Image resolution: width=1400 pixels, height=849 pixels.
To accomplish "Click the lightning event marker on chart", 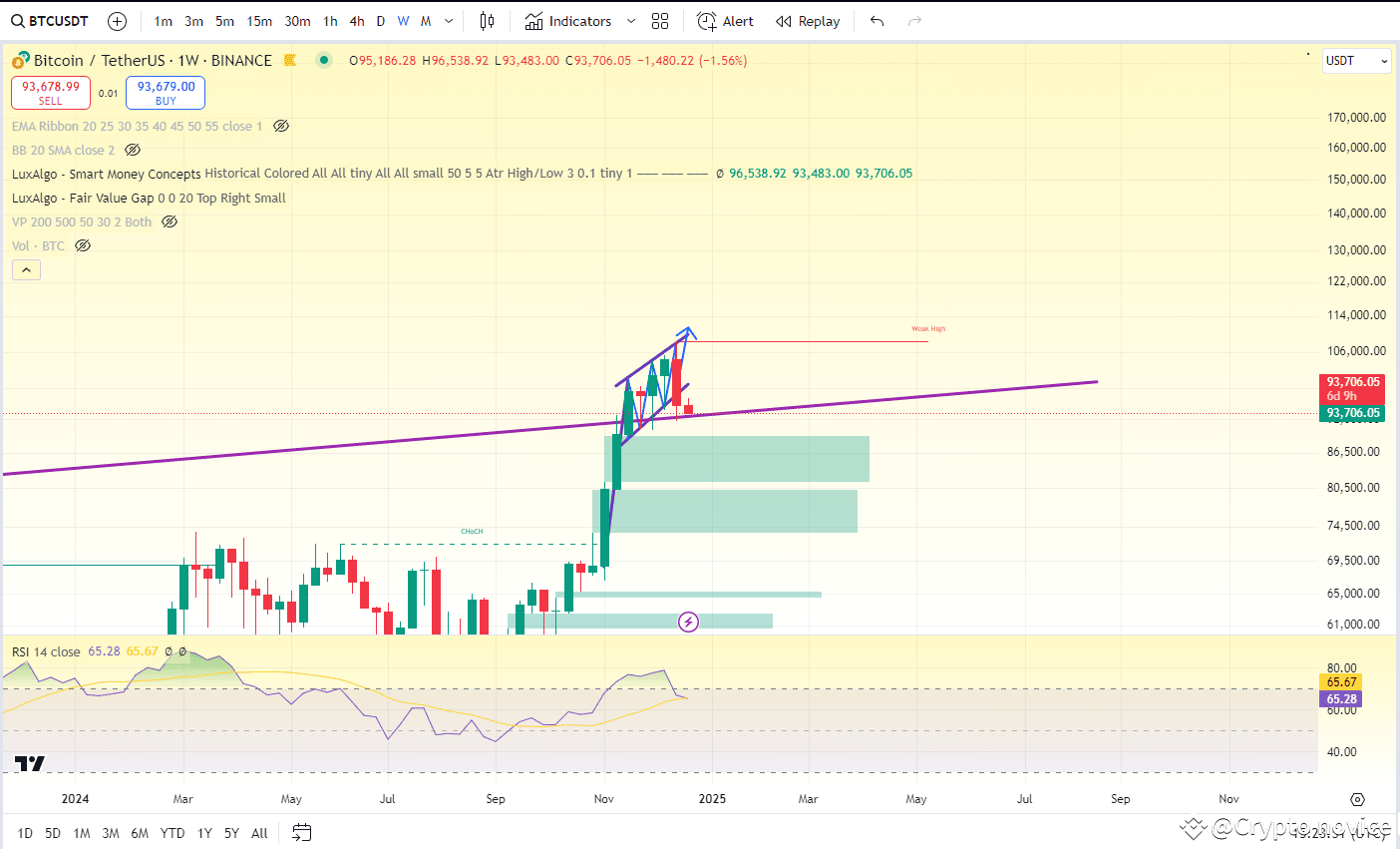I will point(688,623).
